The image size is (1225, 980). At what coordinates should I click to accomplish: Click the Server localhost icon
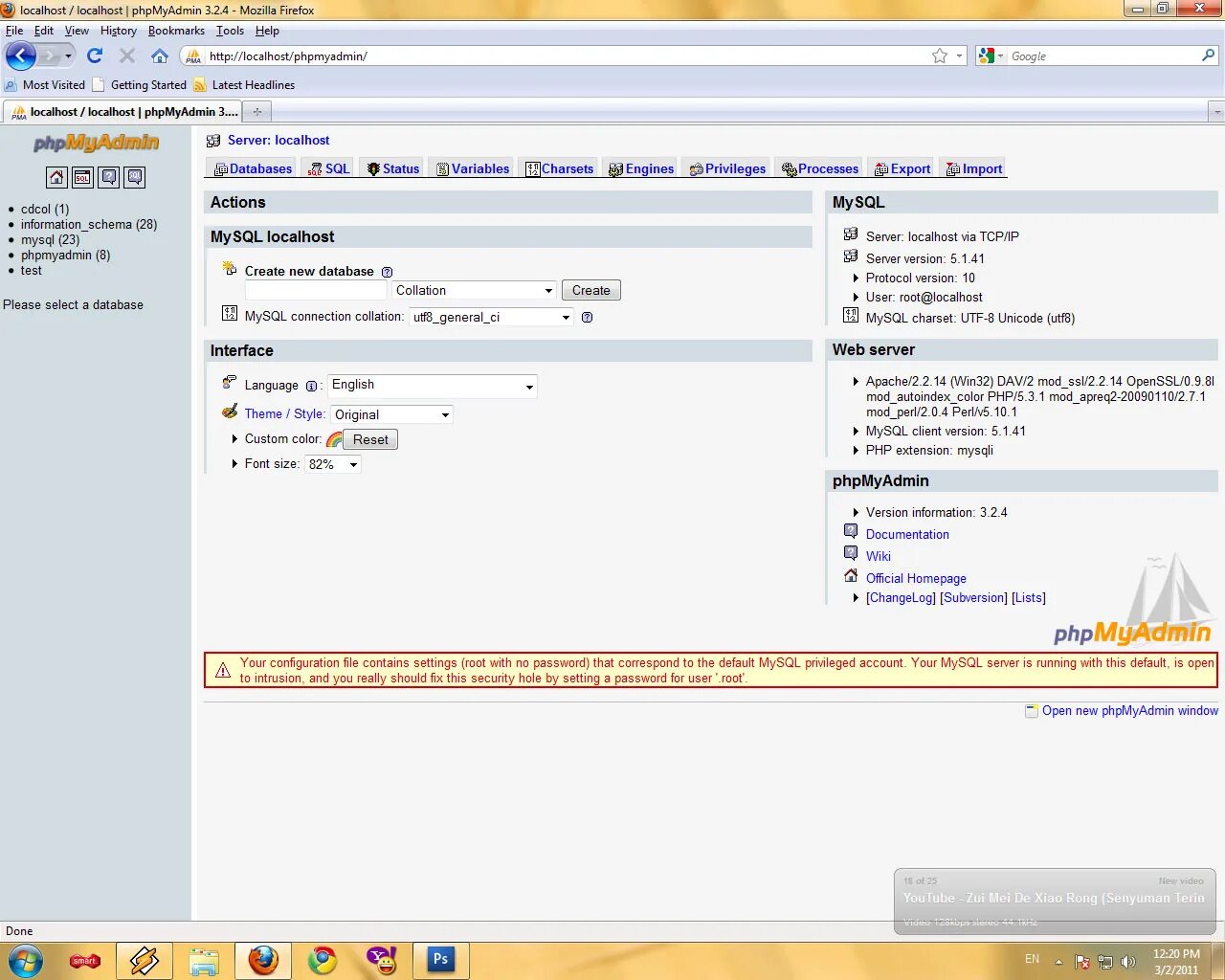213,141
